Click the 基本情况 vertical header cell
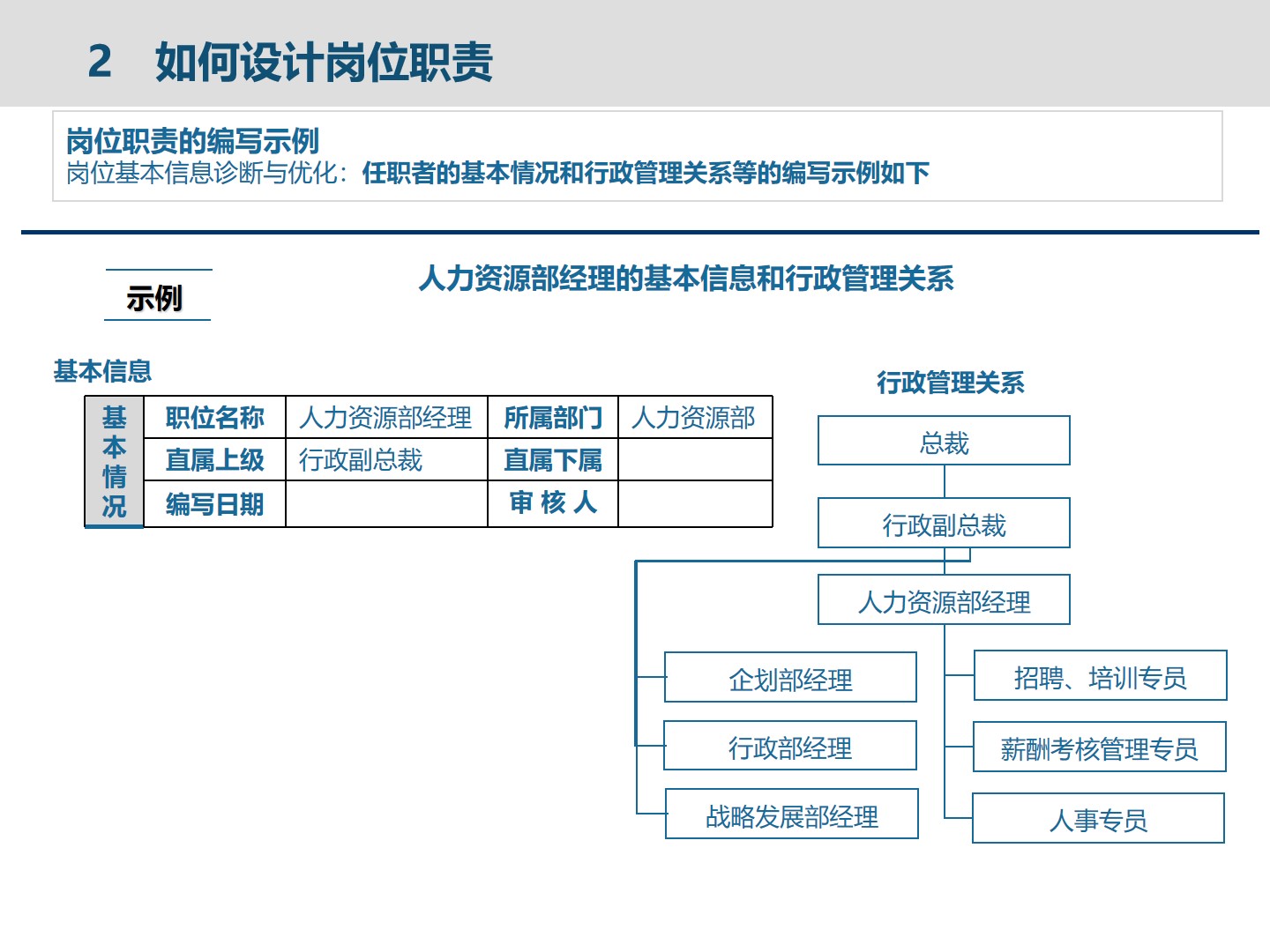This screenshot has width=1270, height=952. (114, 461)
